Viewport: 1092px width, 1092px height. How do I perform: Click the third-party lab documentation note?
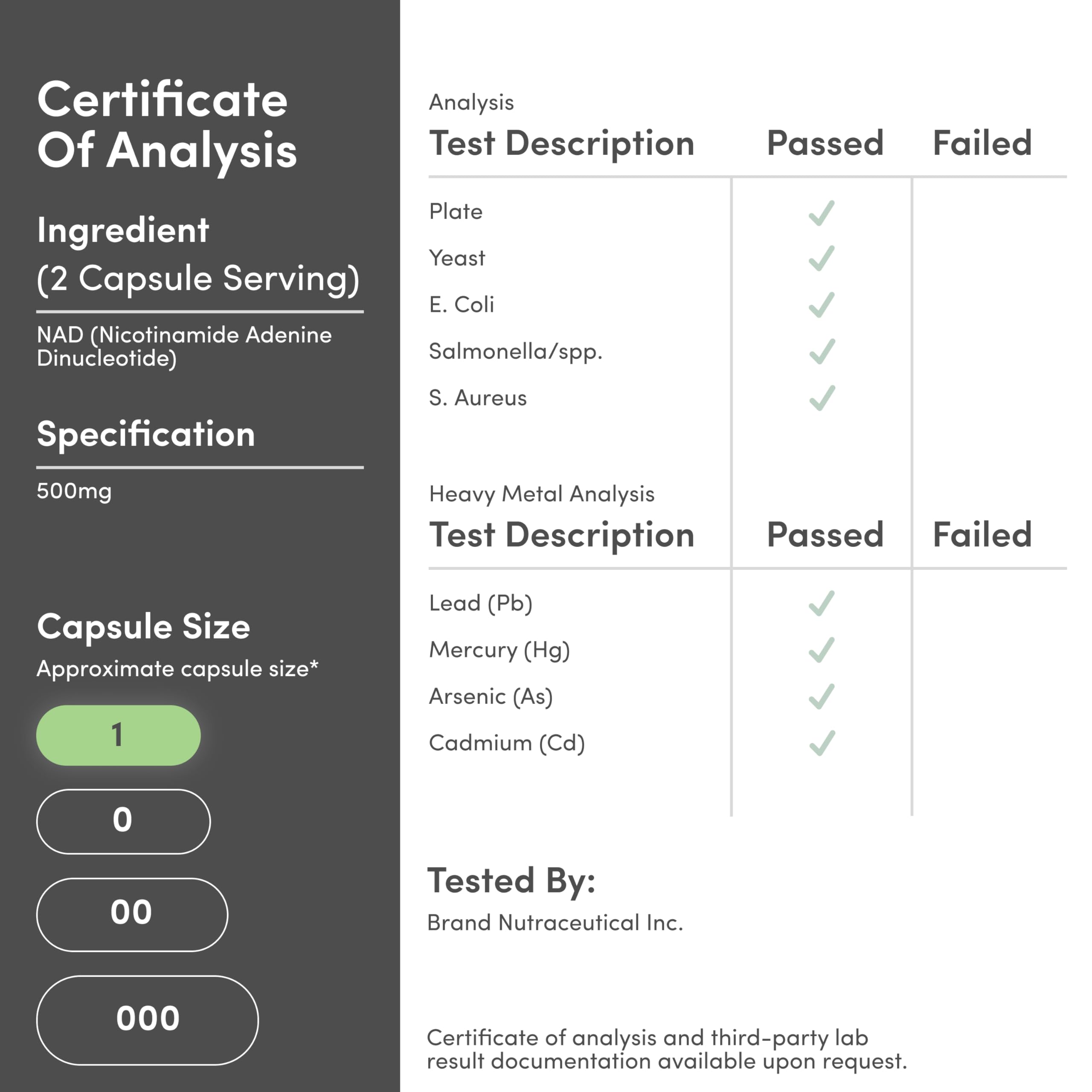tap(666, 1050)
